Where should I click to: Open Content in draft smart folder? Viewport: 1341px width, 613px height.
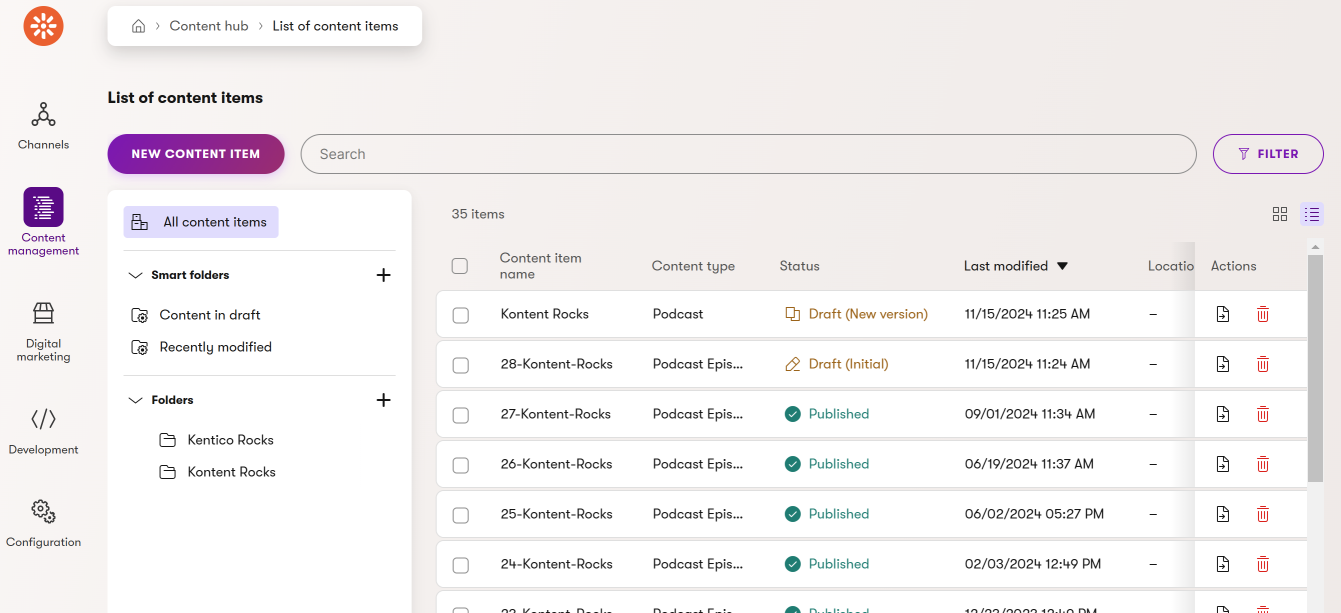coord(196,315)
